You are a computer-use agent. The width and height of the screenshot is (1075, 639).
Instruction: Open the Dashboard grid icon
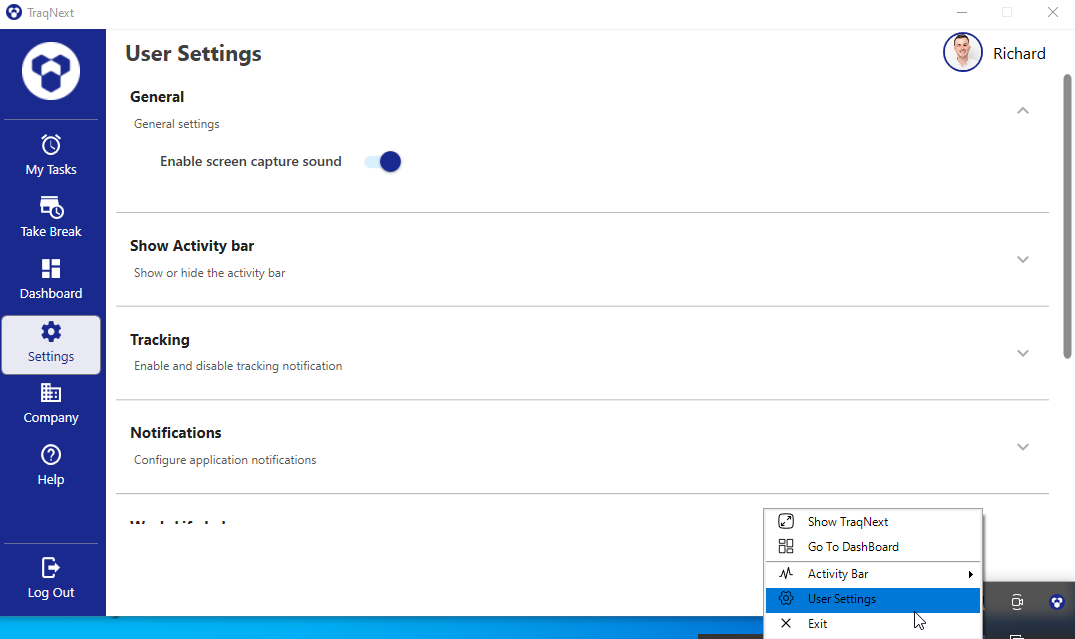coord(50,268)
